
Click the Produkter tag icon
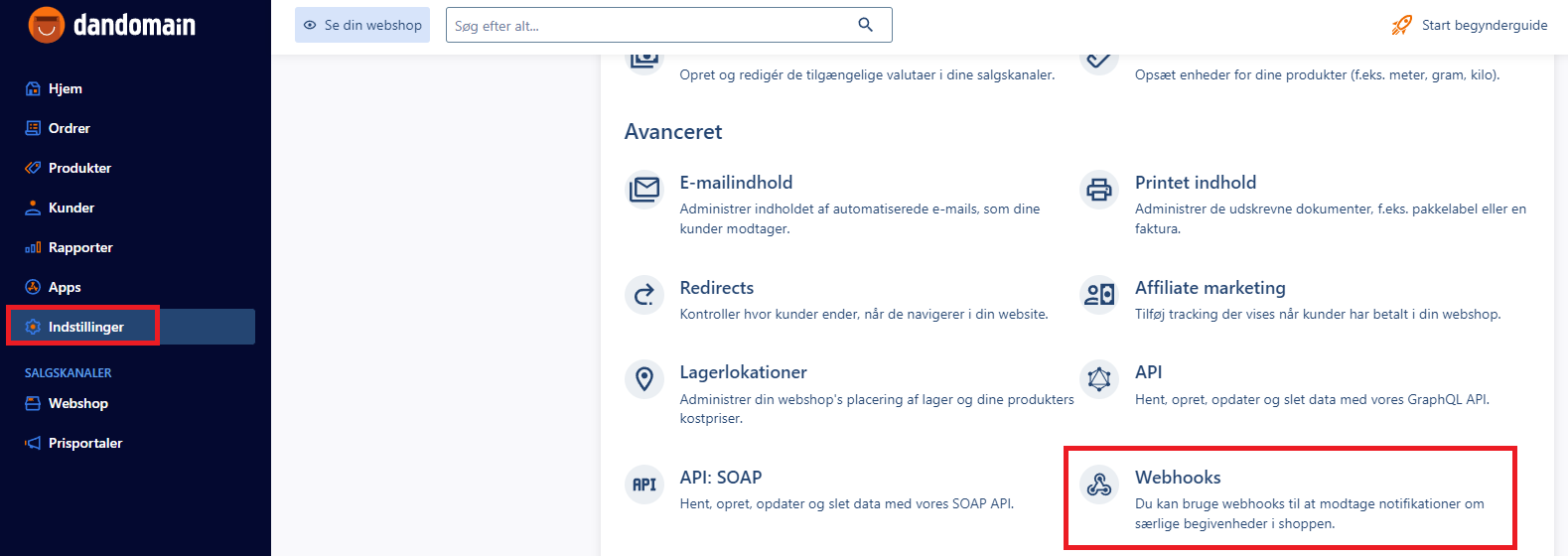tap(33, 168)
